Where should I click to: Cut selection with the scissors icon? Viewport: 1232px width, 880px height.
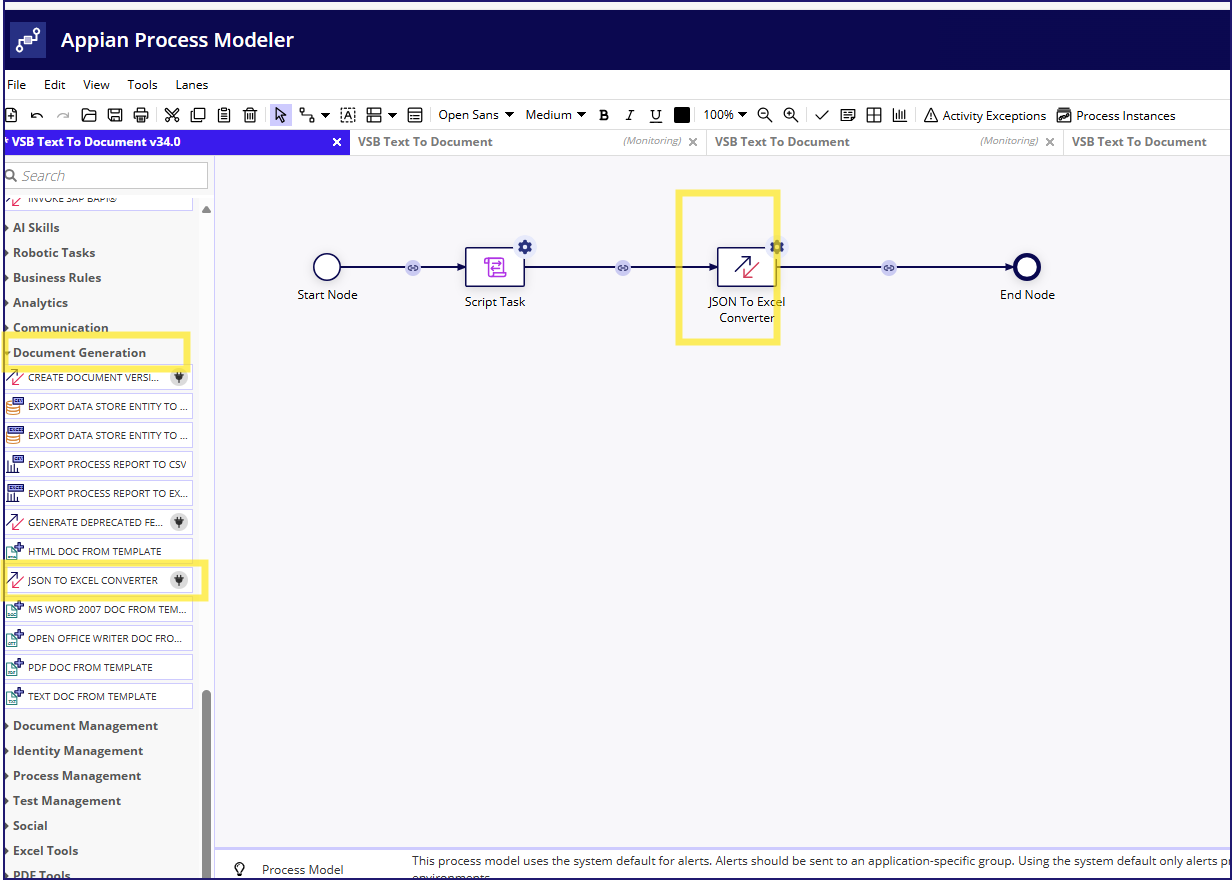tap(172, 115)
